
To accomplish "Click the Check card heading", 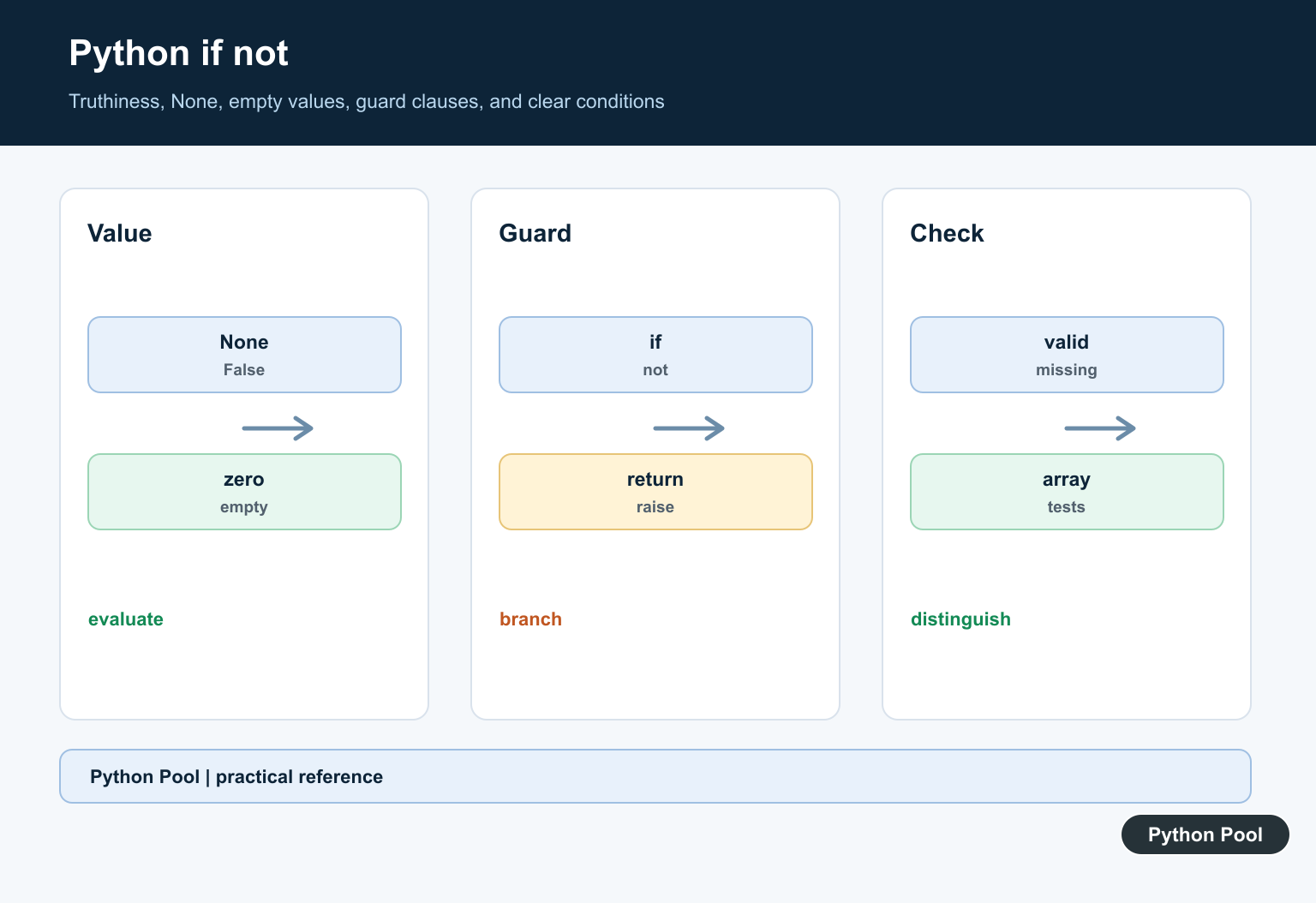I will tap(947, 233).
